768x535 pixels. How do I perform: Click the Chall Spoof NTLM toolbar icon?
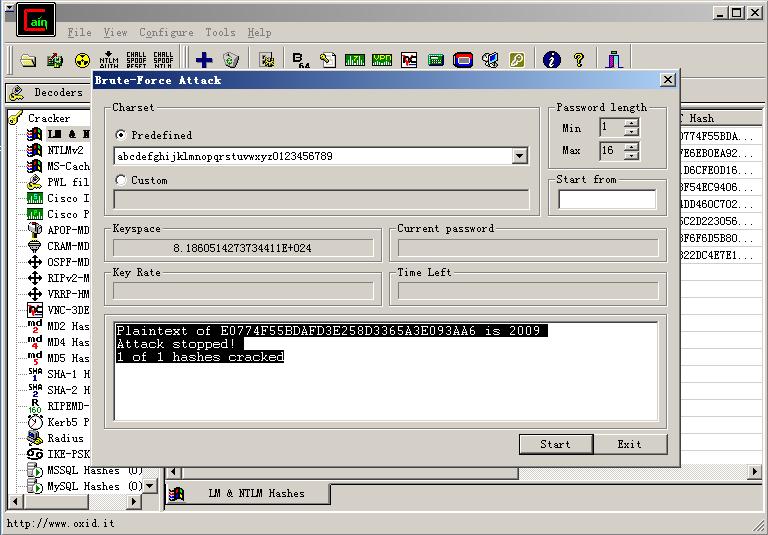point(163,60)
